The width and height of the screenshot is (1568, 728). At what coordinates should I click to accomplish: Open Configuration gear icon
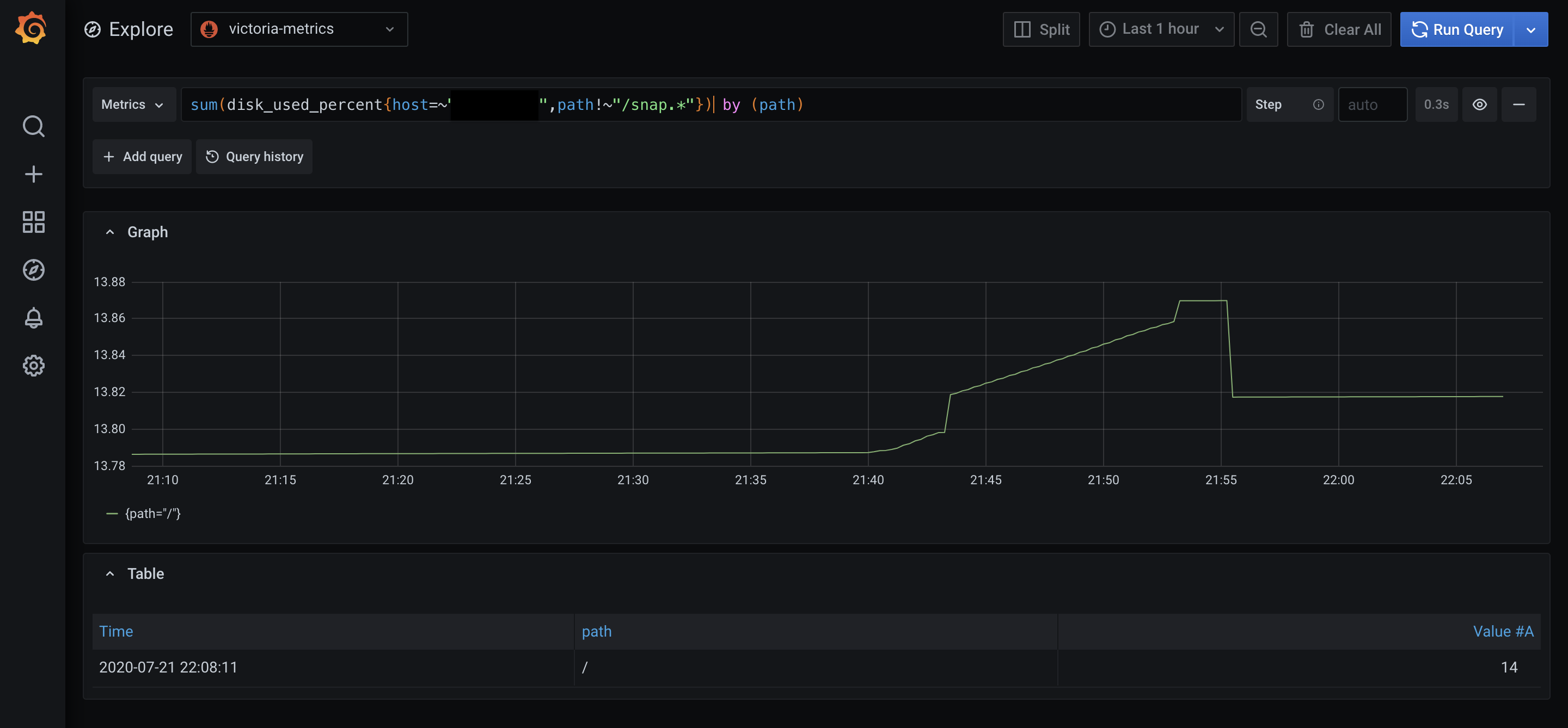point(33,366)
